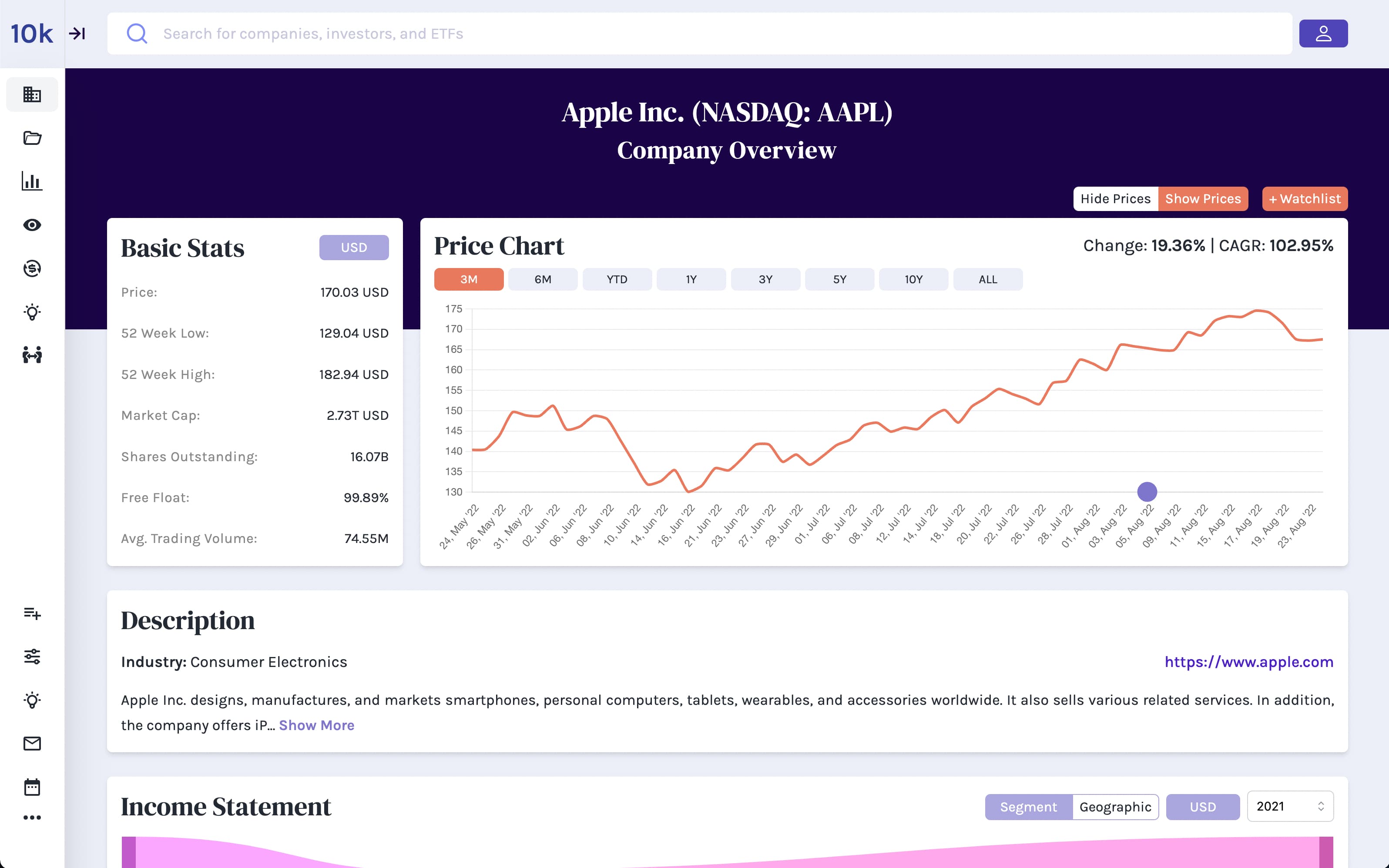Click the 74.55M trading volume value
1389x868 pixels.
coord(366,539)
